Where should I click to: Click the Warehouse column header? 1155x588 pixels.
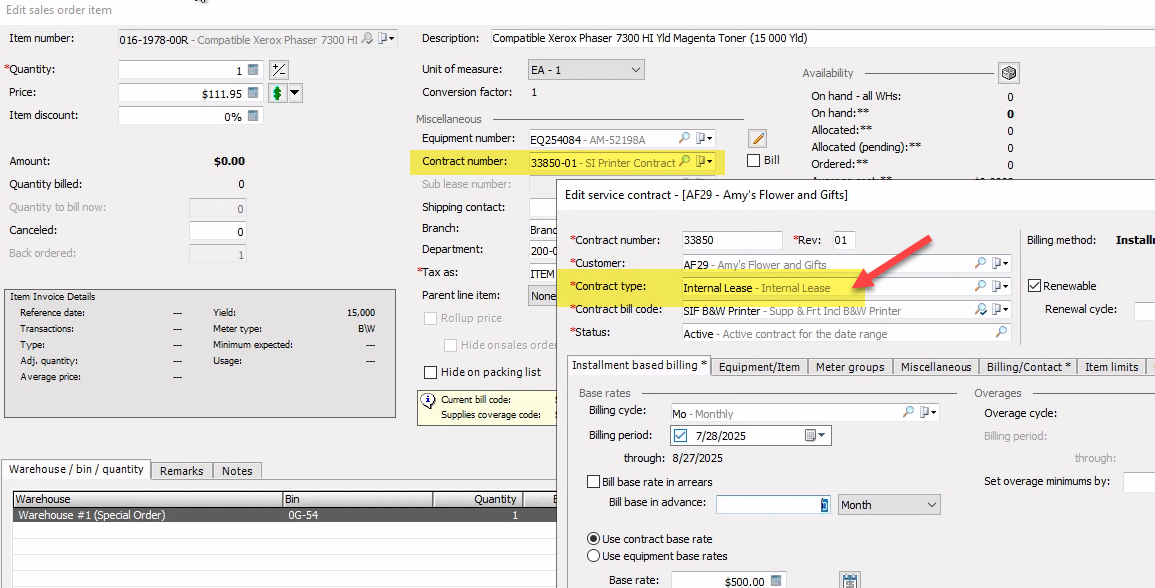[148, 500]
